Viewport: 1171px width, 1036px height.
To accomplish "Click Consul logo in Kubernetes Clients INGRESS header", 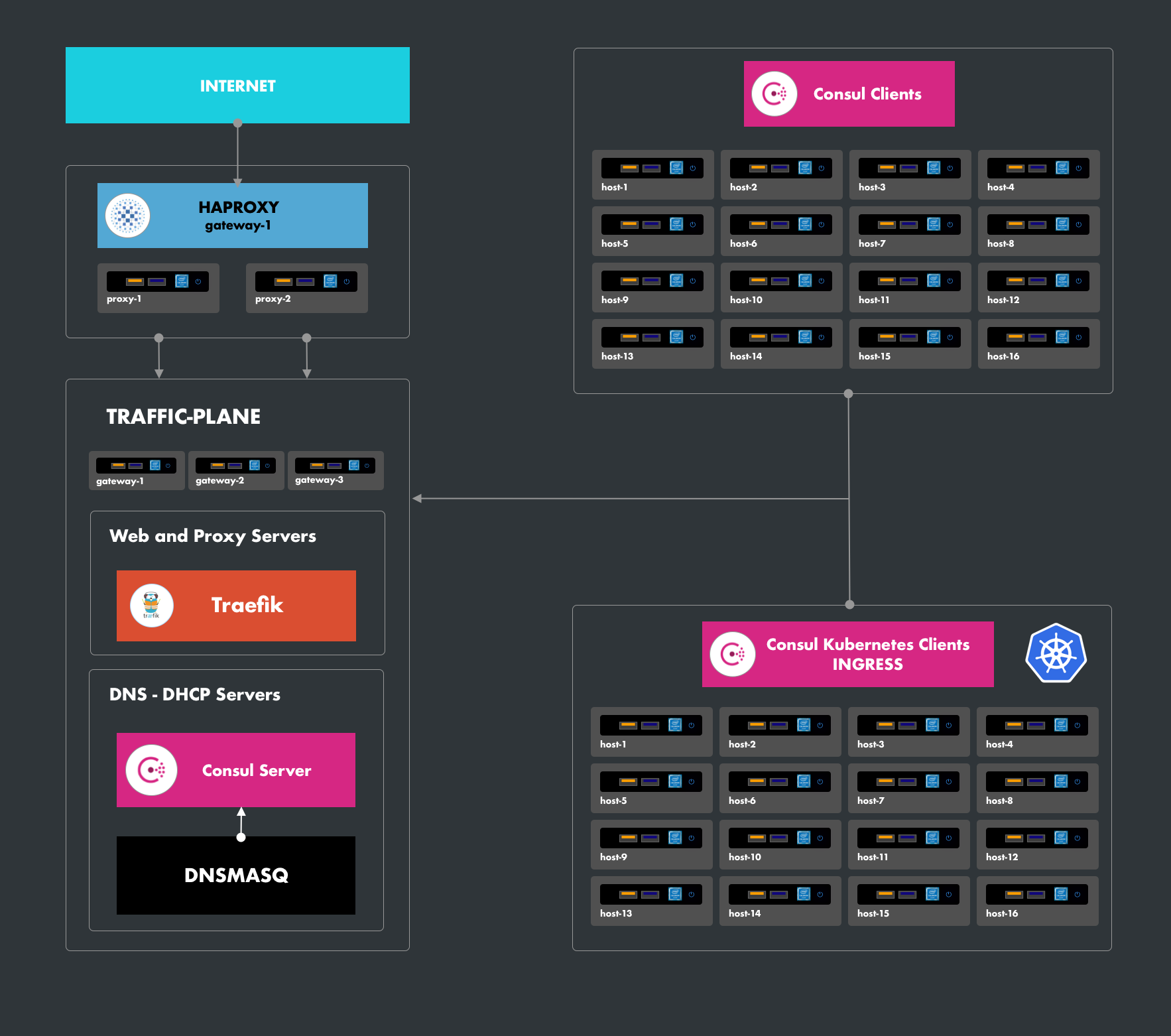I will click(x=733, y=655).
